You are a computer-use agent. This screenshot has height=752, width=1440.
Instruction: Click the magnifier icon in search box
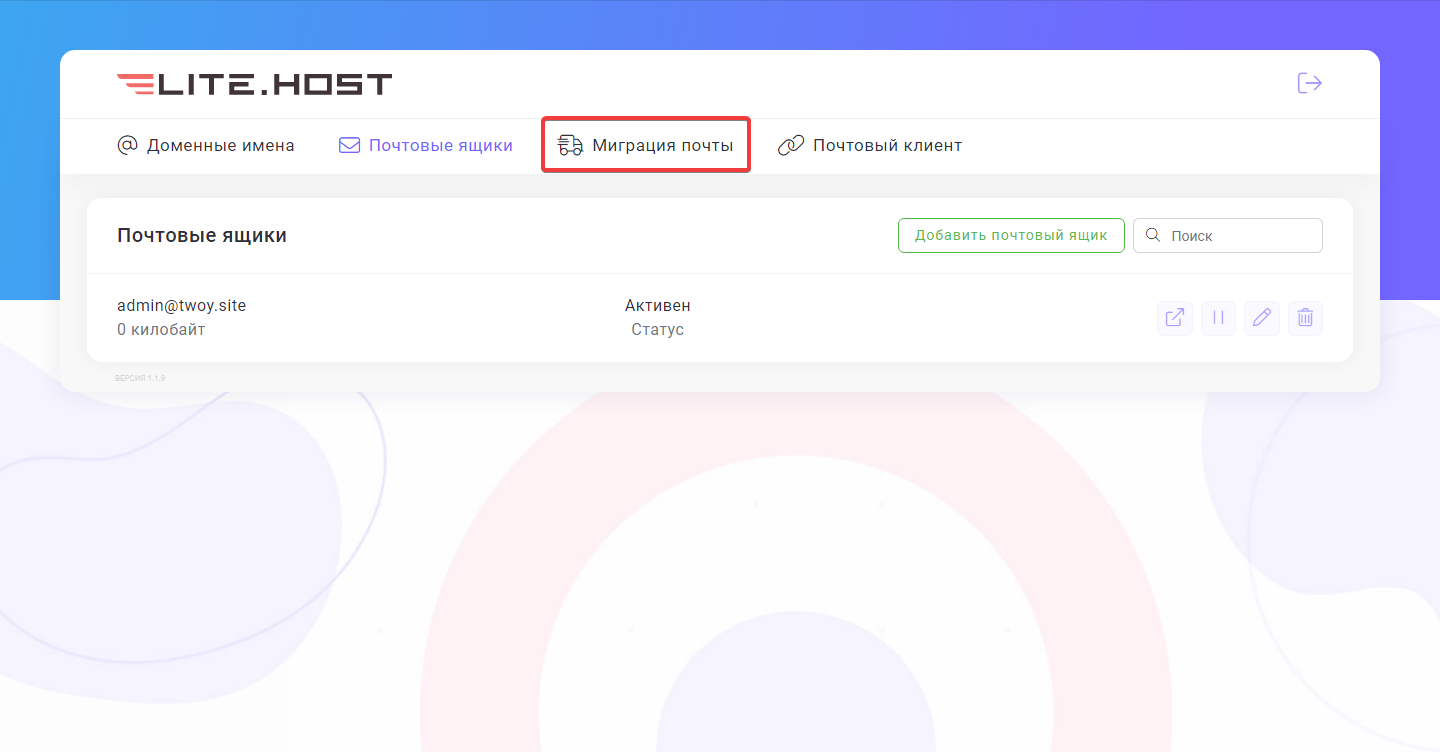[1153, 235]
